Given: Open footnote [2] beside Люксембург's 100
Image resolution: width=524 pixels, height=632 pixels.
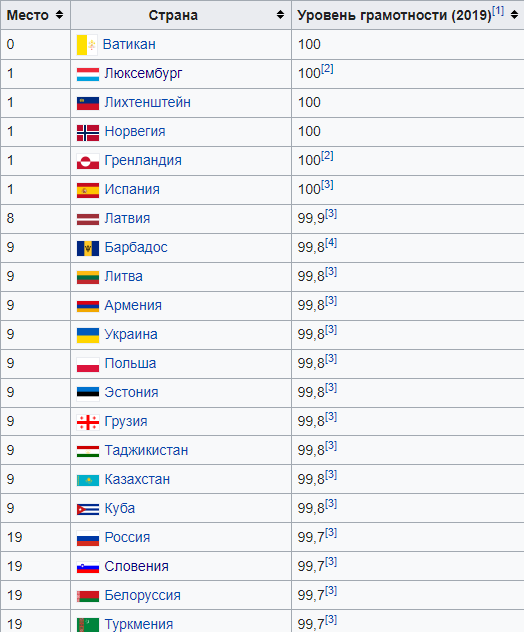Looking at the screenshot, I should [327, 69].
